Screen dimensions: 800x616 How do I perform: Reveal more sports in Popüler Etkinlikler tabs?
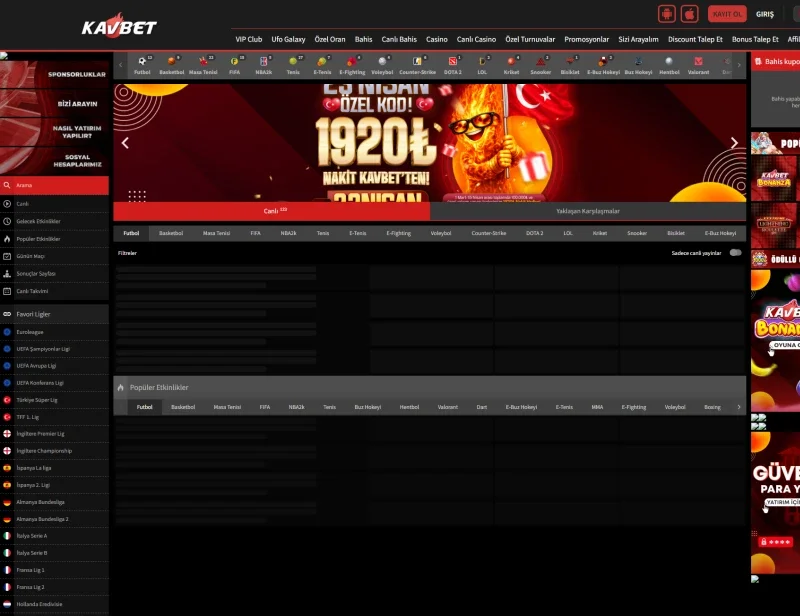pos(739,407)
